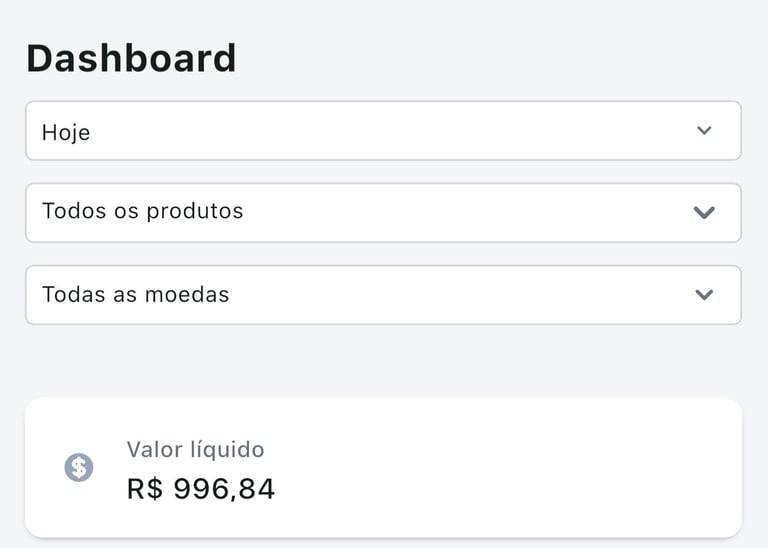Open the Valor líquido summary card
This screenshot has height=548, width=768.
(x=383, y=468)
